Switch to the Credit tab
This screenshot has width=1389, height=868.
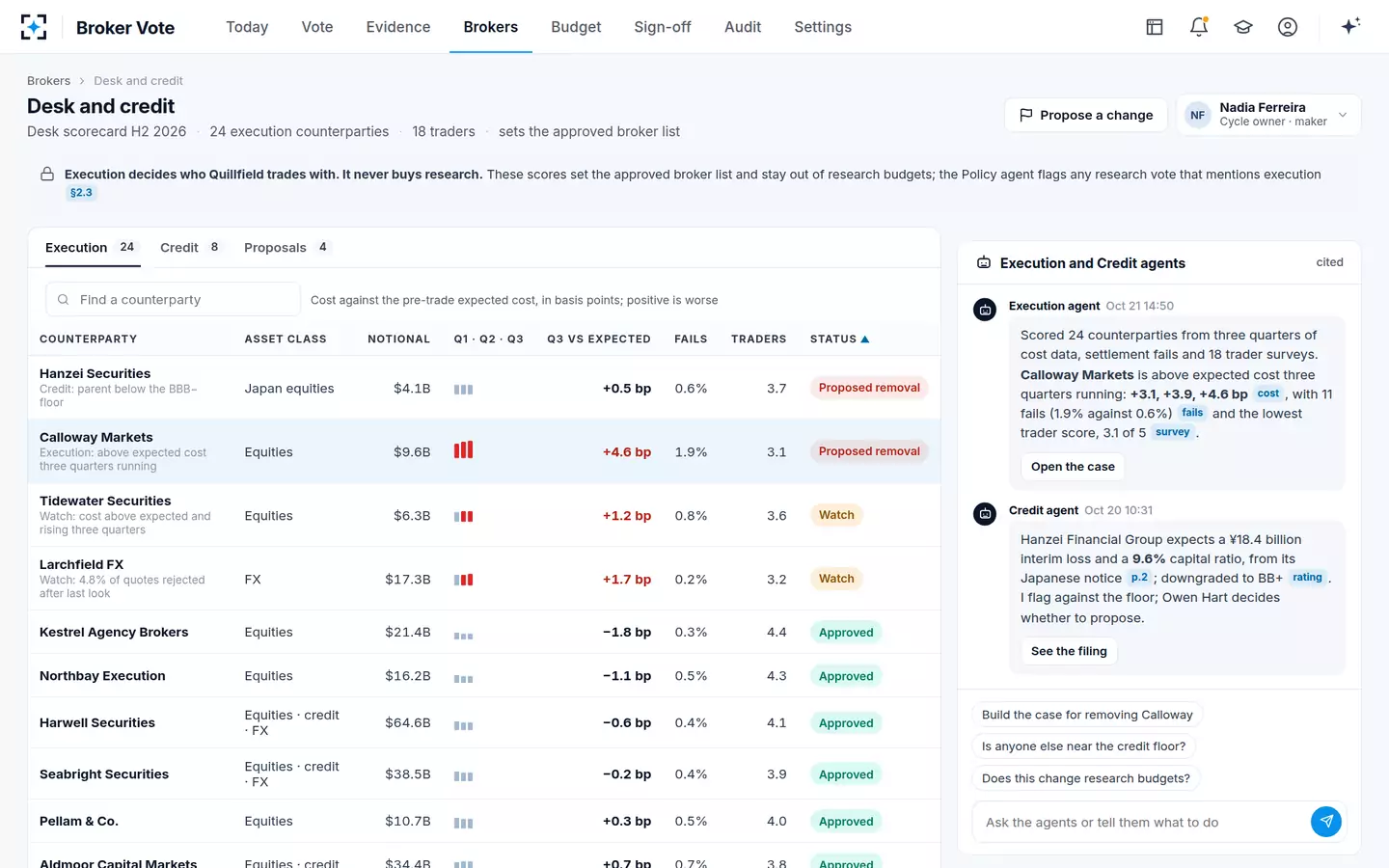(190, 248)
